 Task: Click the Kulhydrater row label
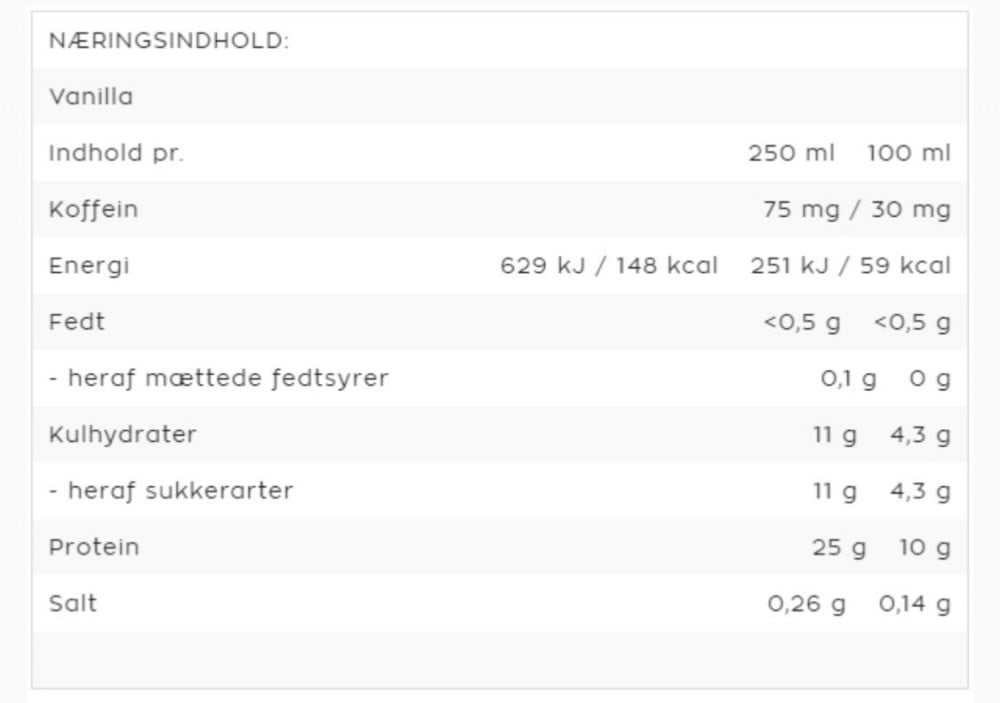click(x=122, y=434)
